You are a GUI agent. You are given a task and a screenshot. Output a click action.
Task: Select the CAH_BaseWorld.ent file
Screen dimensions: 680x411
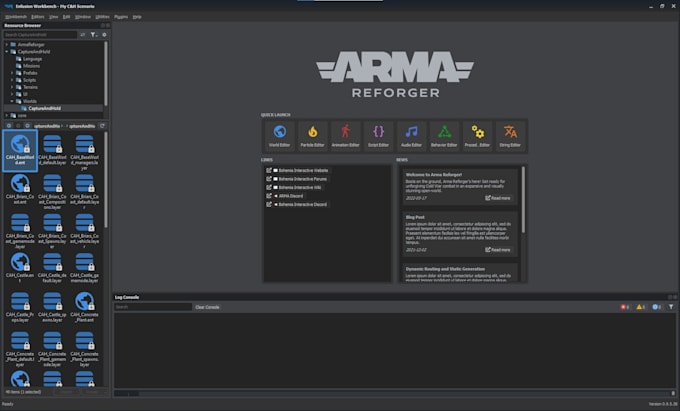20,150
